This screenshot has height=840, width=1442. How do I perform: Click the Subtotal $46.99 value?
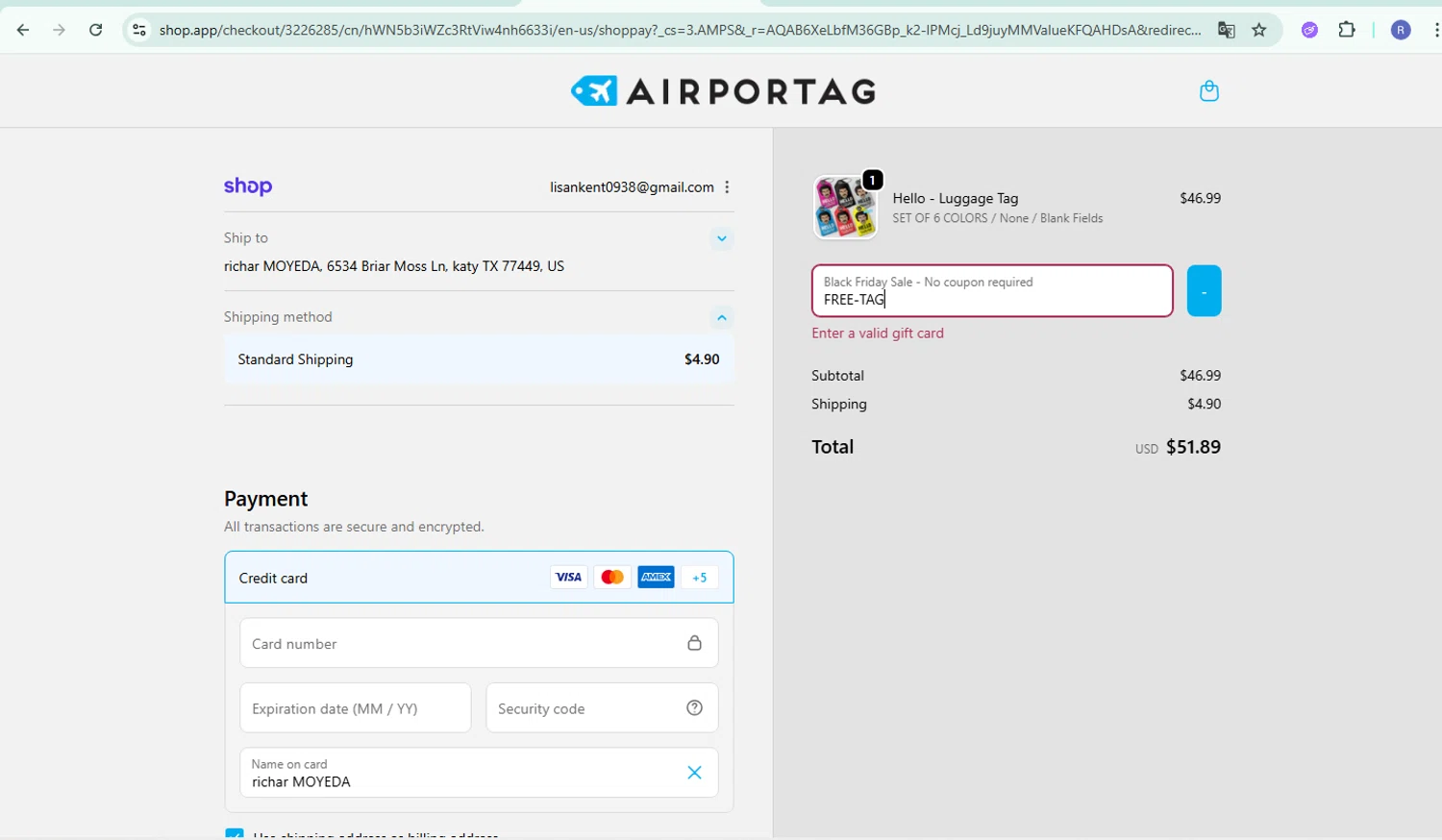click(1200, 376)
